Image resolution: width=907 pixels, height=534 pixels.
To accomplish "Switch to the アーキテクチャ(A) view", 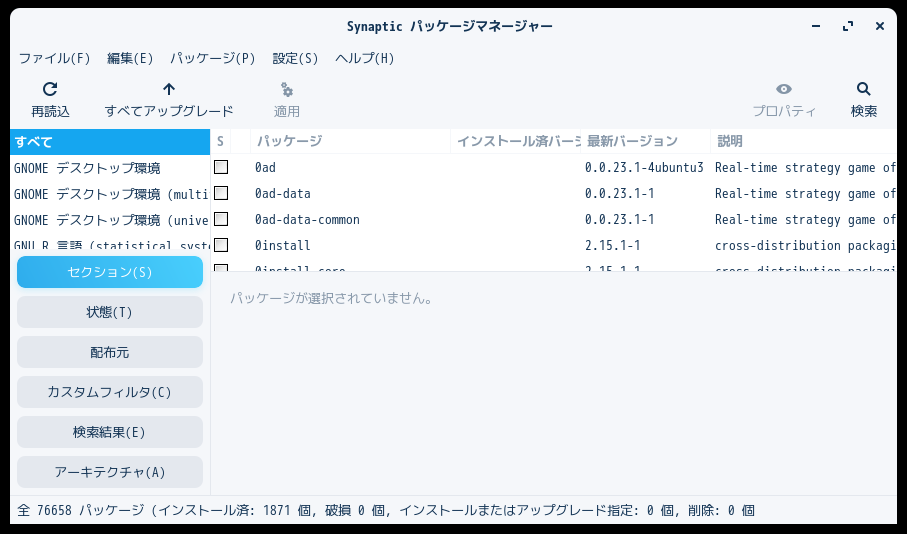I will 110,472.
